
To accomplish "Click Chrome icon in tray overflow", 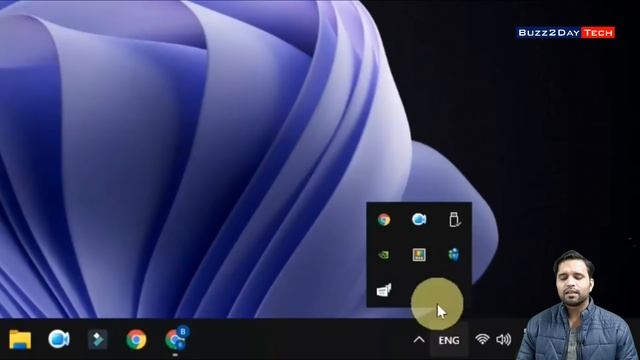I will 384,220.
